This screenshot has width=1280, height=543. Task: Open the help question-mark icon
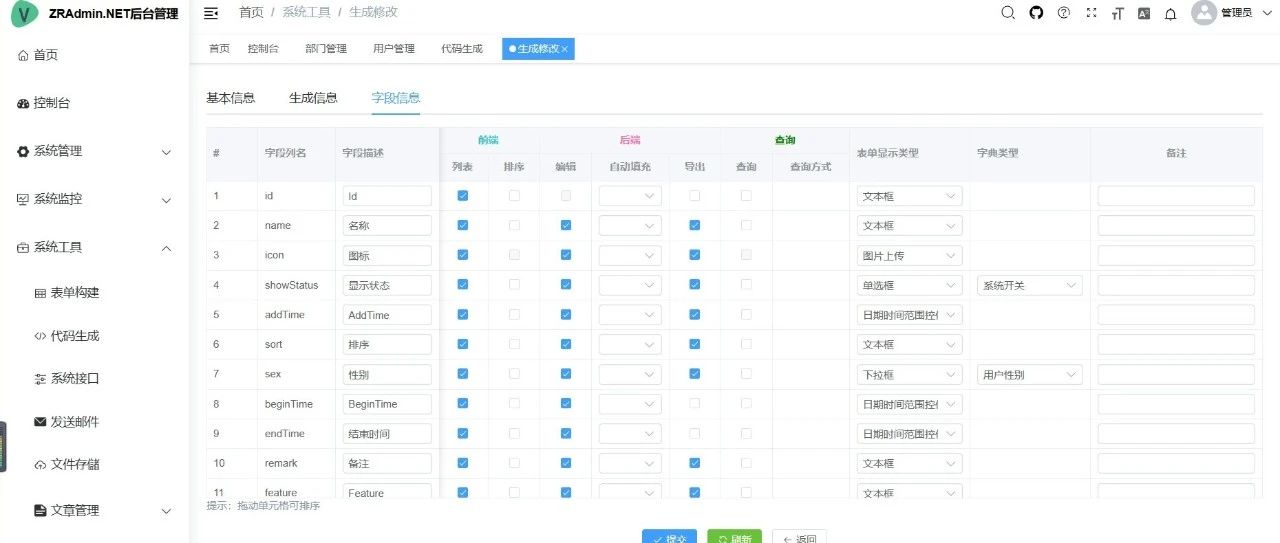pos(1064,13)
